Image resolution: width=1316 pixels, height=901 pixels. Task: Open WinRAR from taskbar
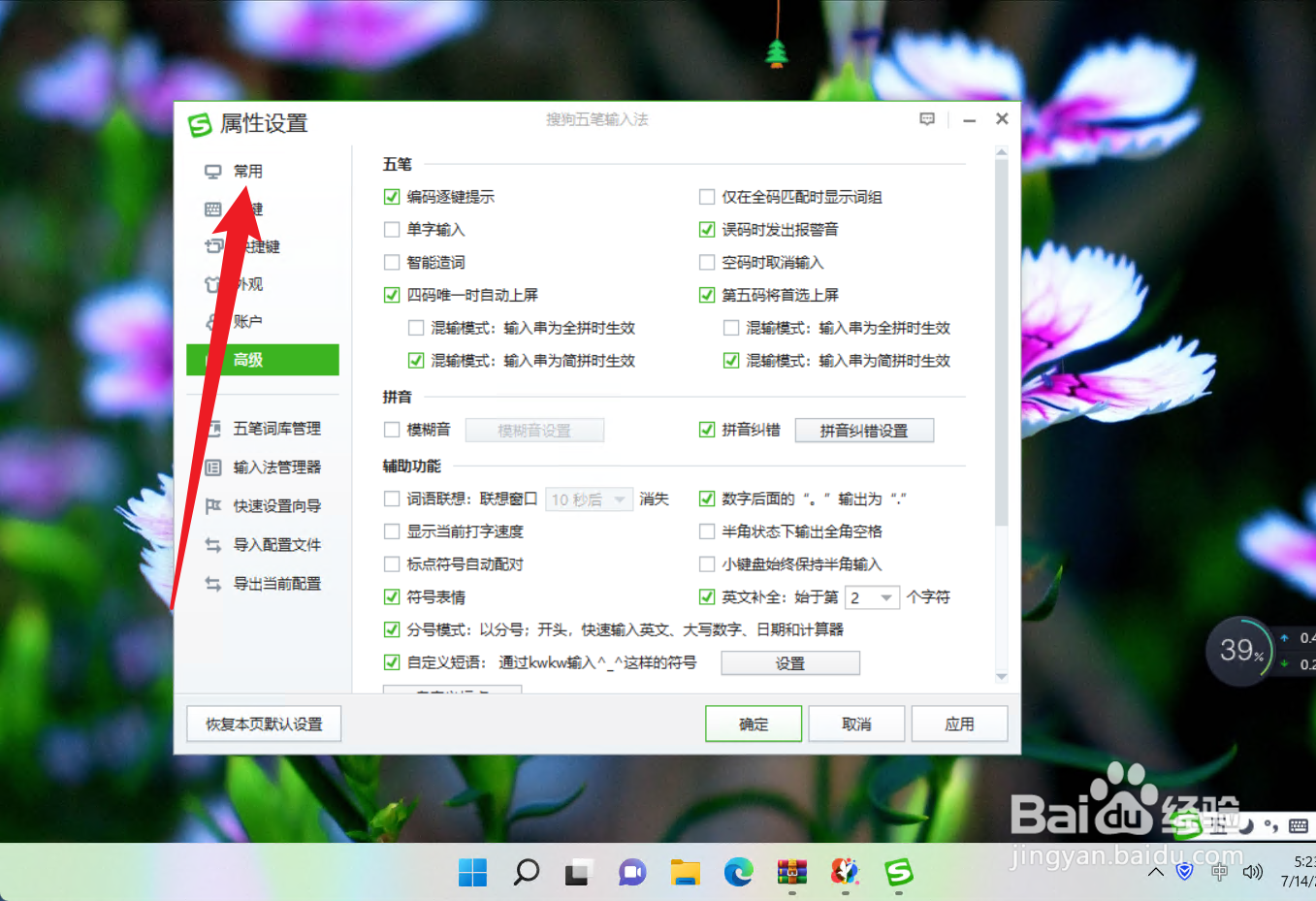[x=792, y=872]
